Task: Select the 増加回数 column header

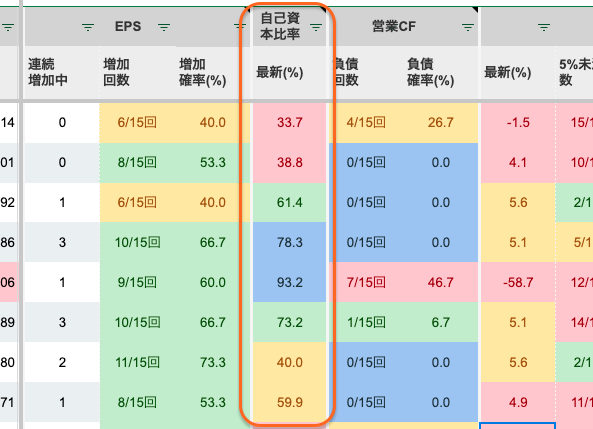Action: (138, 73)
